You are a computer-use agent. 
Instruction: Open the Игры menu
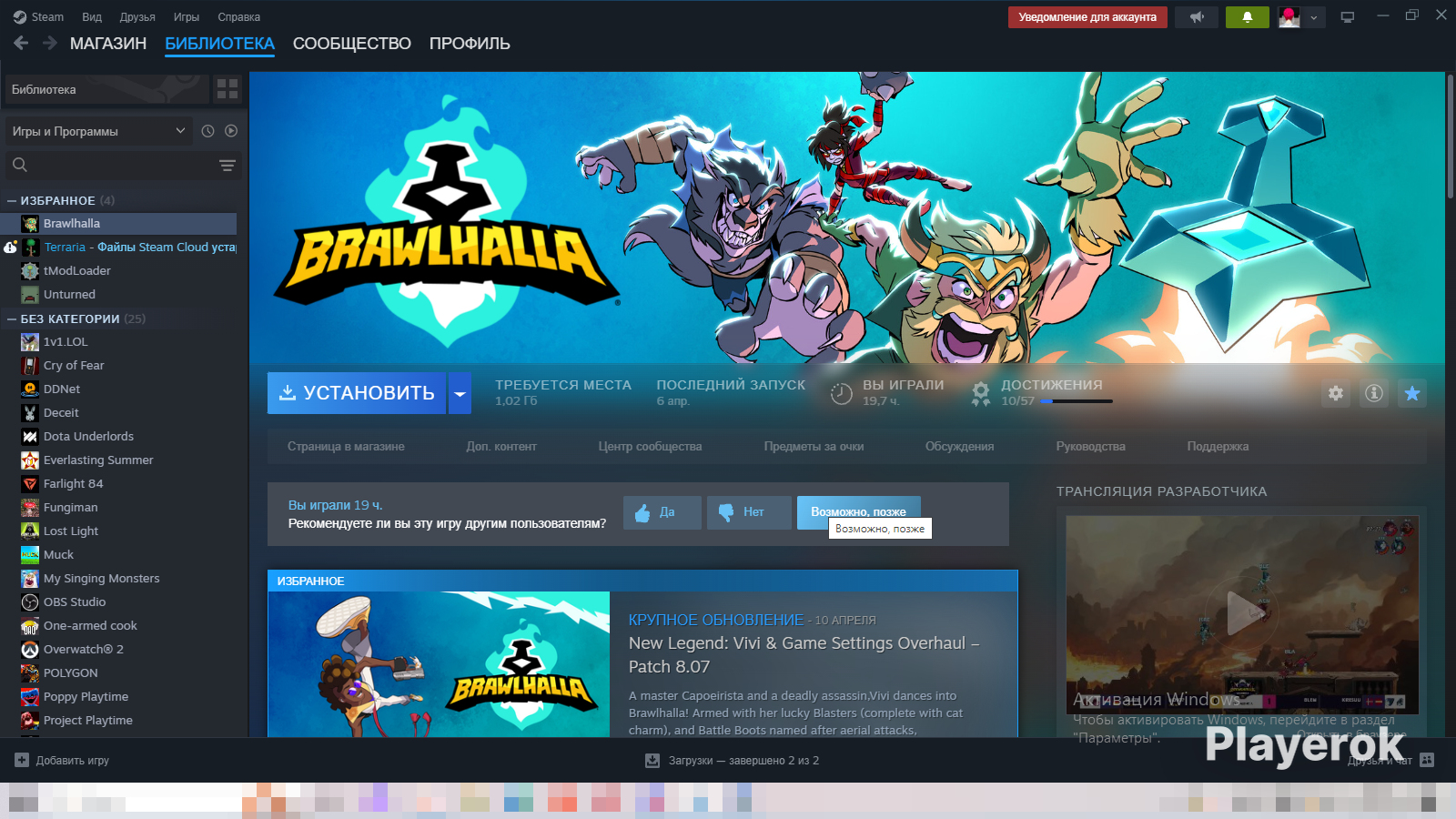pos(187,16)
